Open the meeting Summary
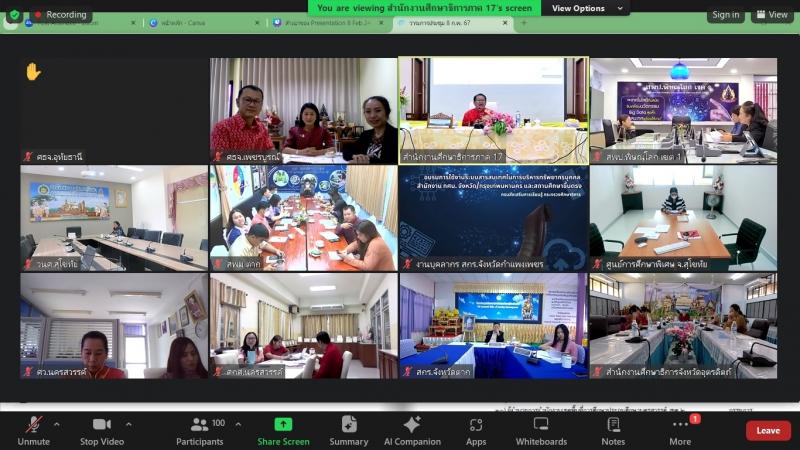The width and height of the screenshot is (800, 450). click(349, 431)
